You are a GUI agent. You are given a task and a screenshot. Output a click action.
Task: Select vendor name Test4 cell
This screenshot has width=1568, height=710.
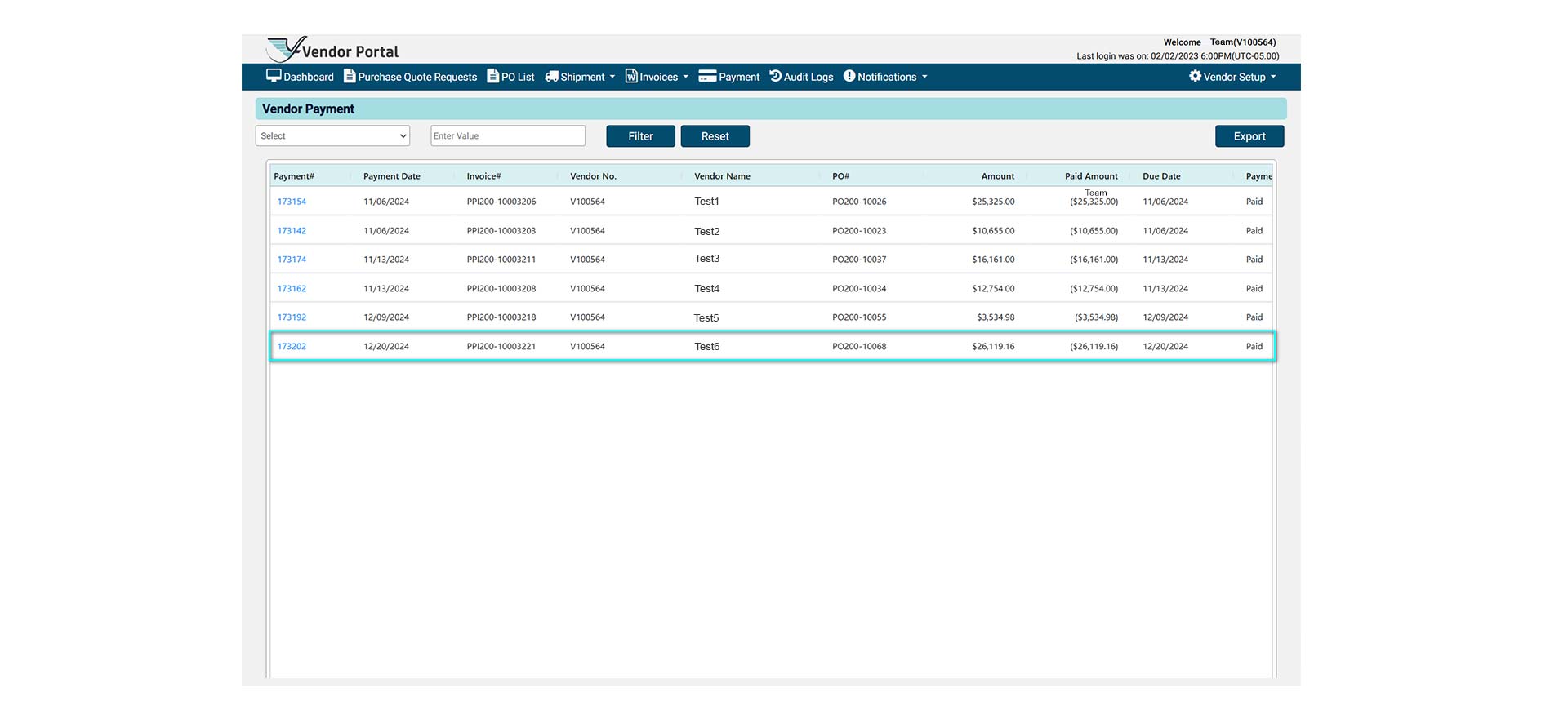coord(707,289)
